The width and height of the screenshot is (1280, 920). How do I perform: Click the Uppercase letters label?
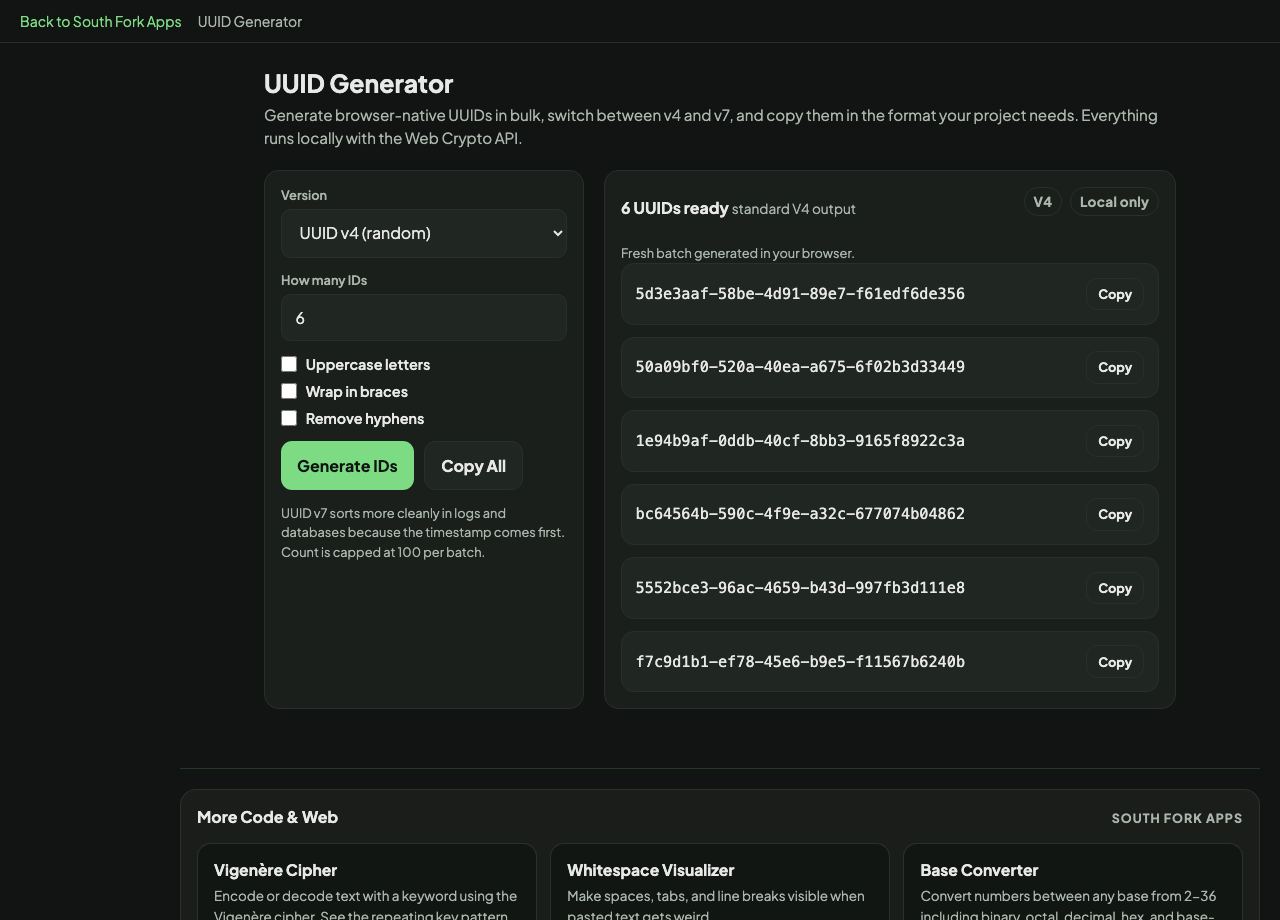click(368, 365)
